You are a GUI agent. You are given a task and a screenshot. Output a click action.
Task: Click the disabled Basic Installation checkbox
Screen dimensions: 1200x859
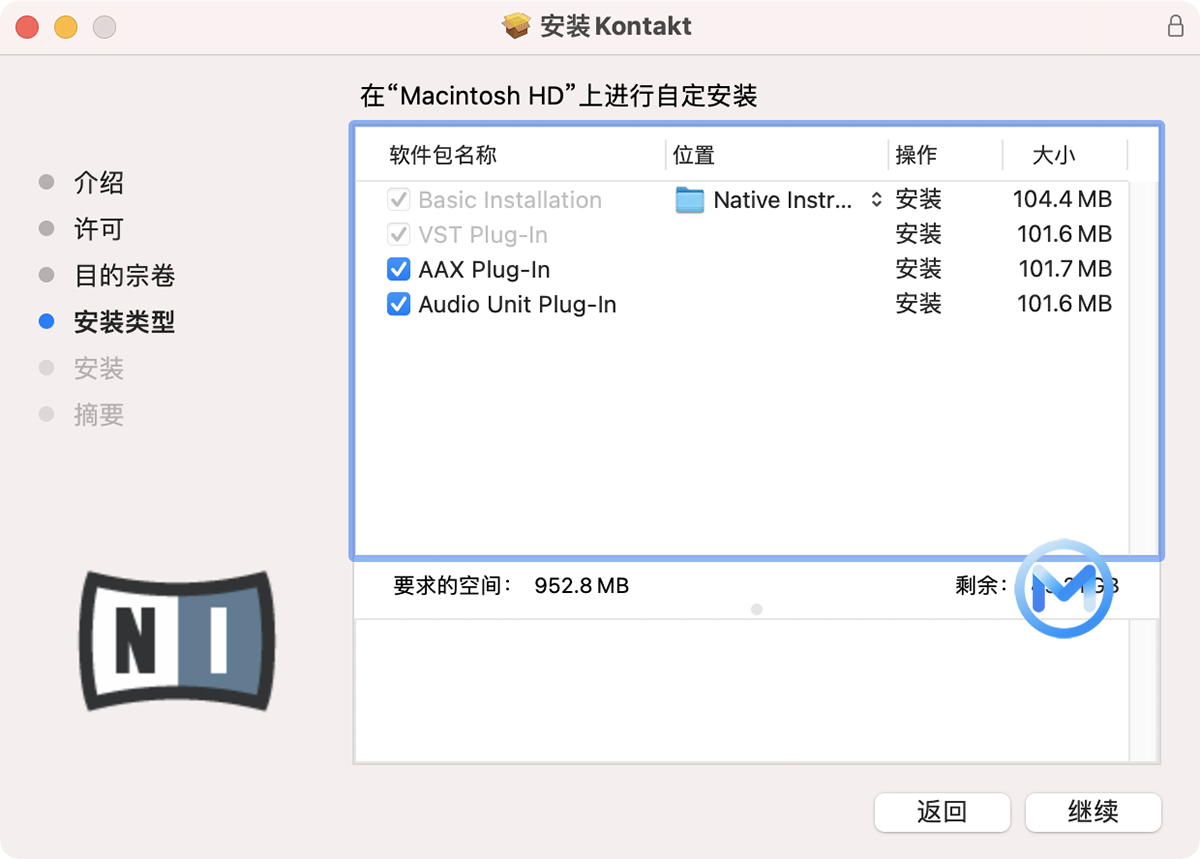(x=398, y=199)
